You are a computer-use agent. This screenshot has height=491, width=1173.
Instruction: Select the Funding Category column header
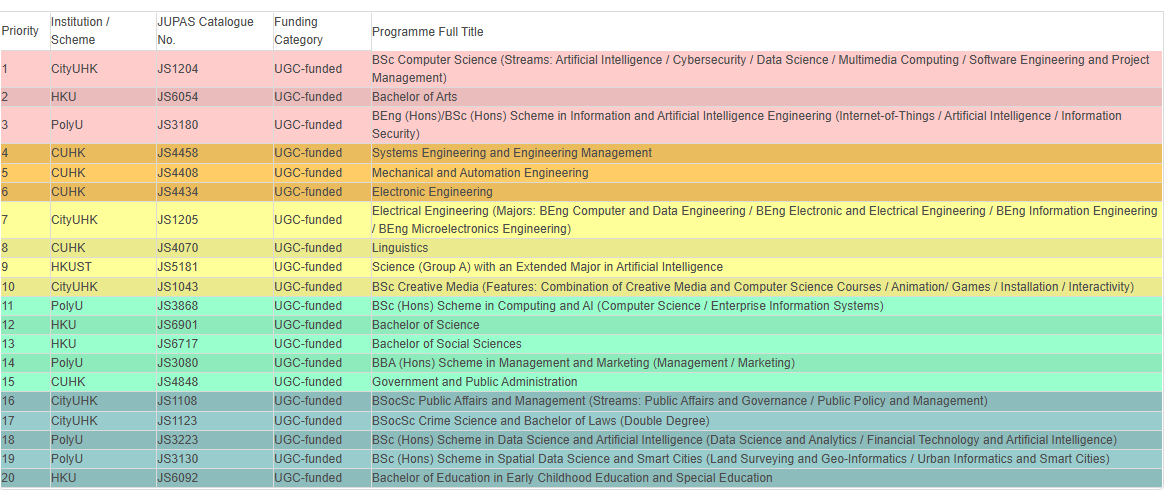coord(298,31)
